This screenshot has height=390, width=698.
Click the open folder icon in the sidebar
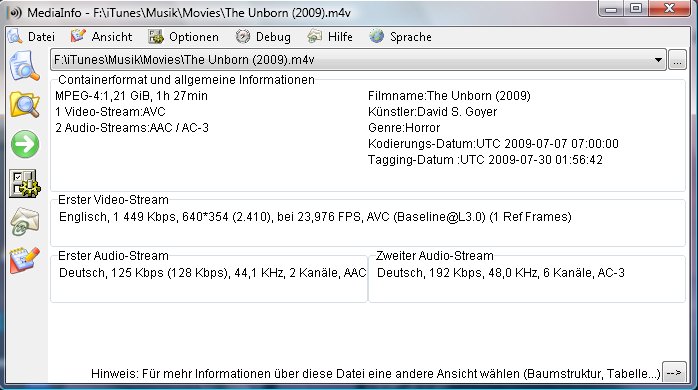25,104
